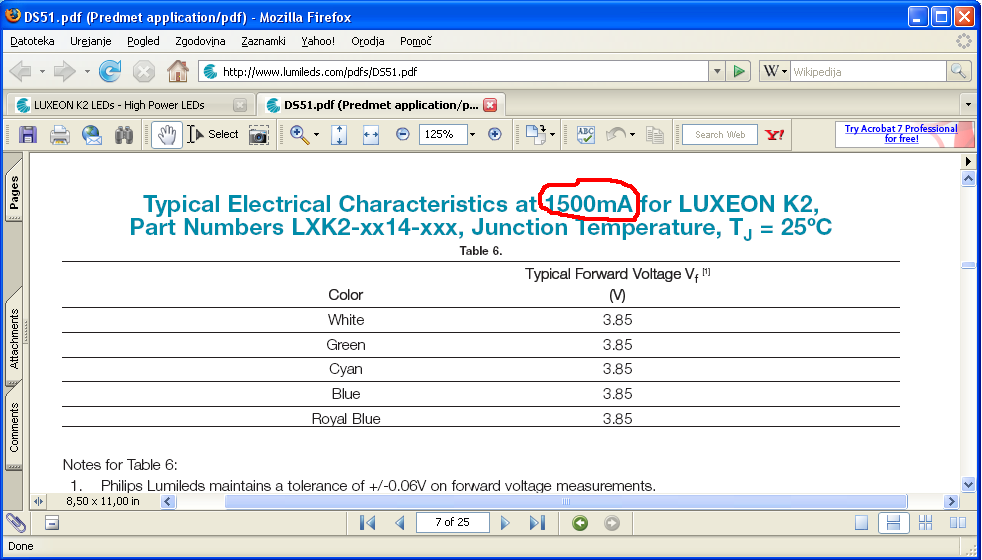This screenshot has width=982, height=560.
Task: Expand the rotate view dropdown arrow
Action: point(552,135)
